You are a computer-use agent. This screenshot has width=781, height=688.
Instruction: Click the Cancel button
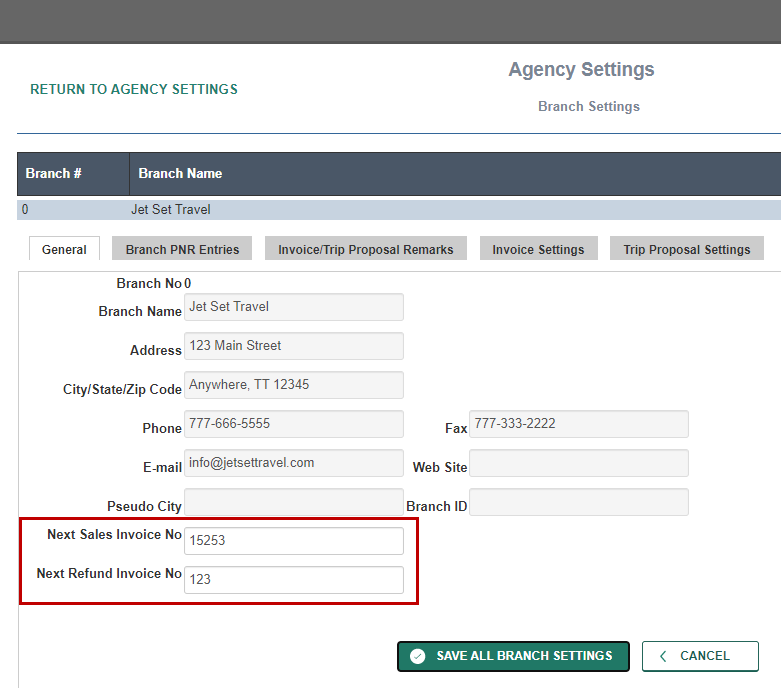[700, 656]
